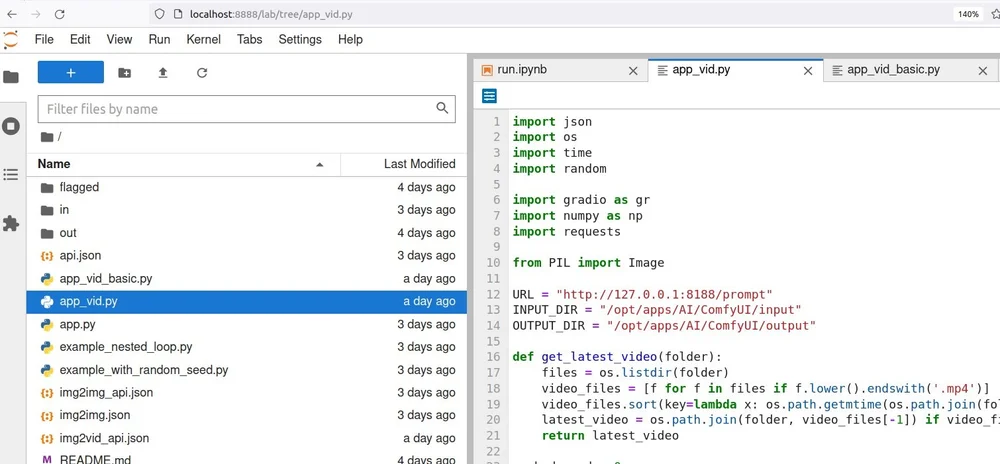This screenshot has height=464, width=1000.
Task: Click the notebook icon on run.ipynb tab
Action: tap(487, 70)
